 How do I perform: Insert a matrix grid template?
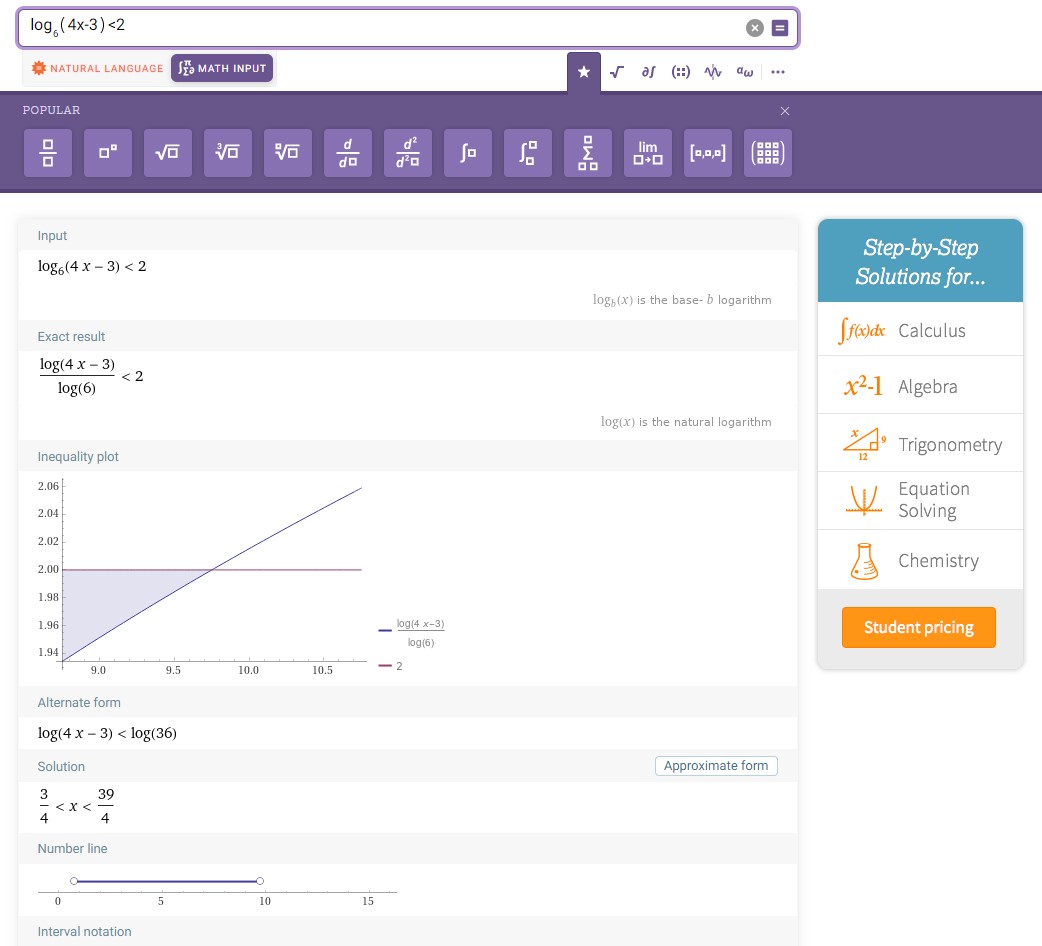click(x=768, y=153)
